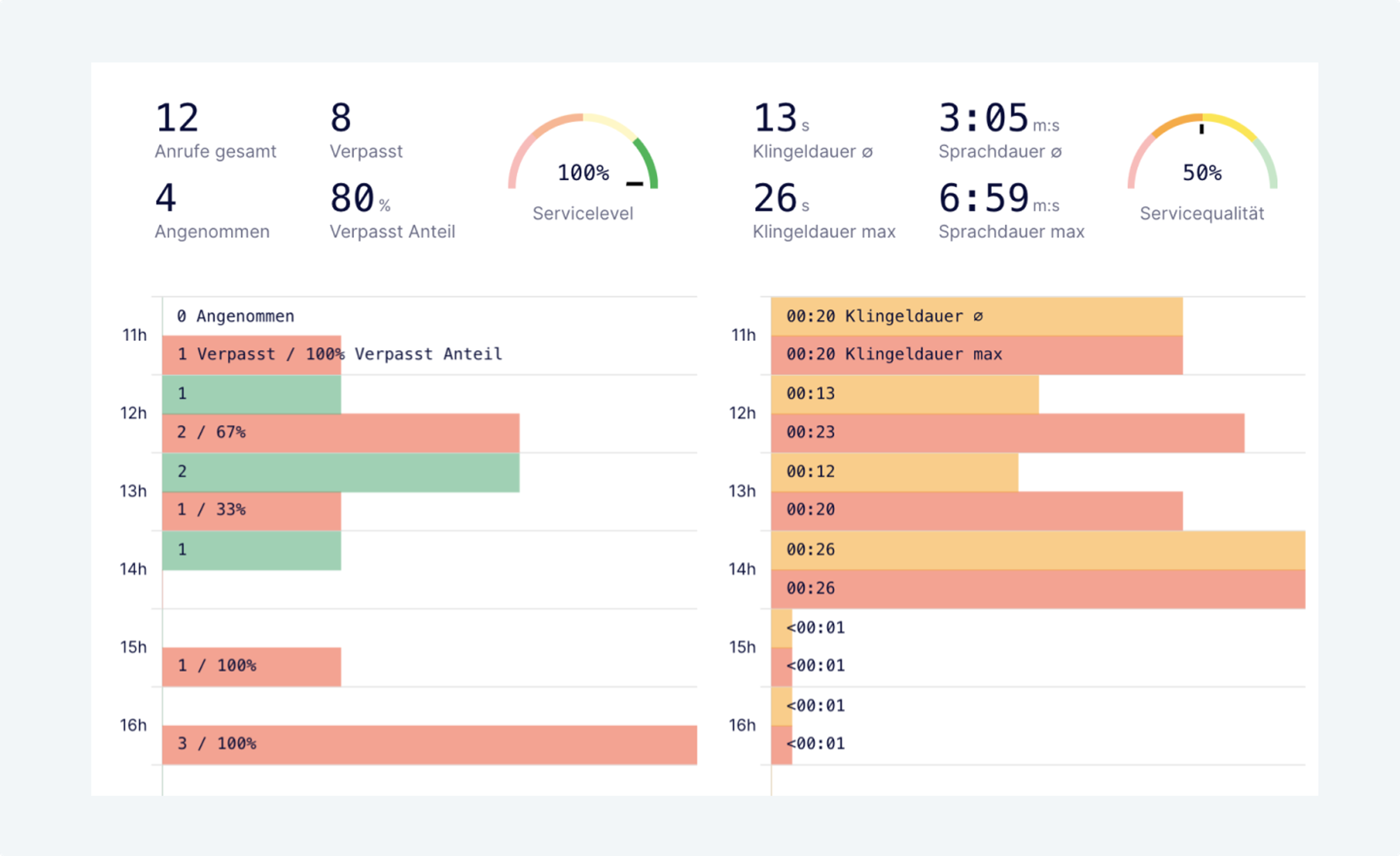Screen dimensions: 1400x856
Task: Click the 12h 00:23 Klingeldauer max bar
Action: click(x=1007, y=433)
